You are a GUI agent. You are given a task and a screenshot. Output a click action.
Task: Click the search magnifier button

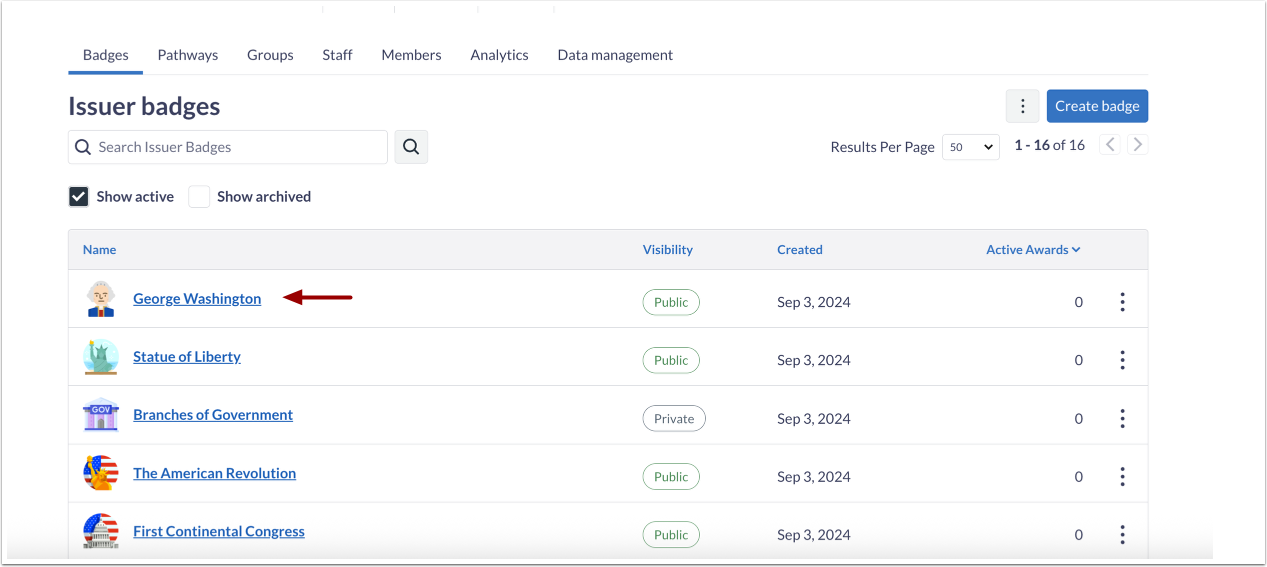click(411, 147)
